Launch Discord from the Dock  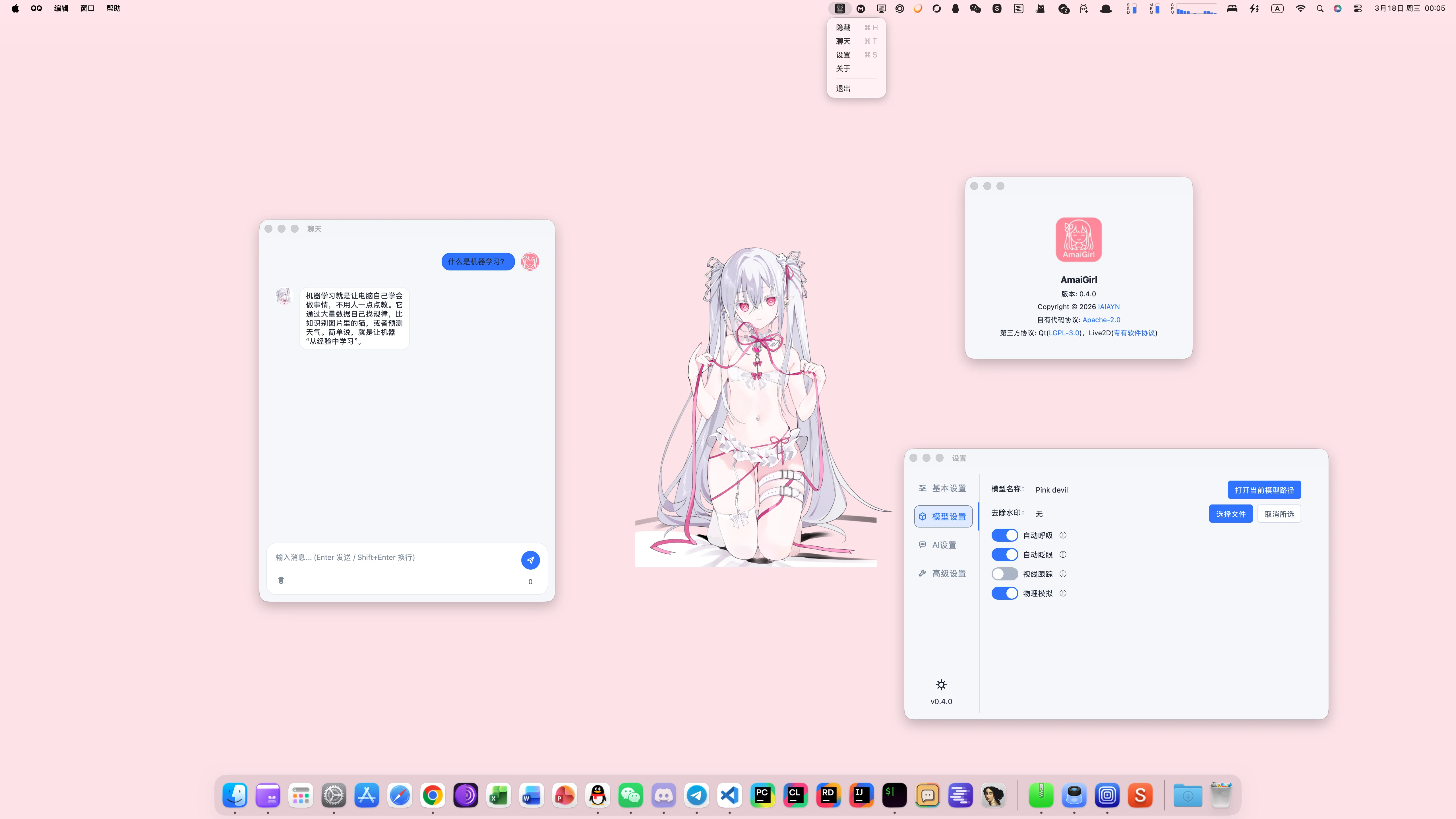[663, 795]
